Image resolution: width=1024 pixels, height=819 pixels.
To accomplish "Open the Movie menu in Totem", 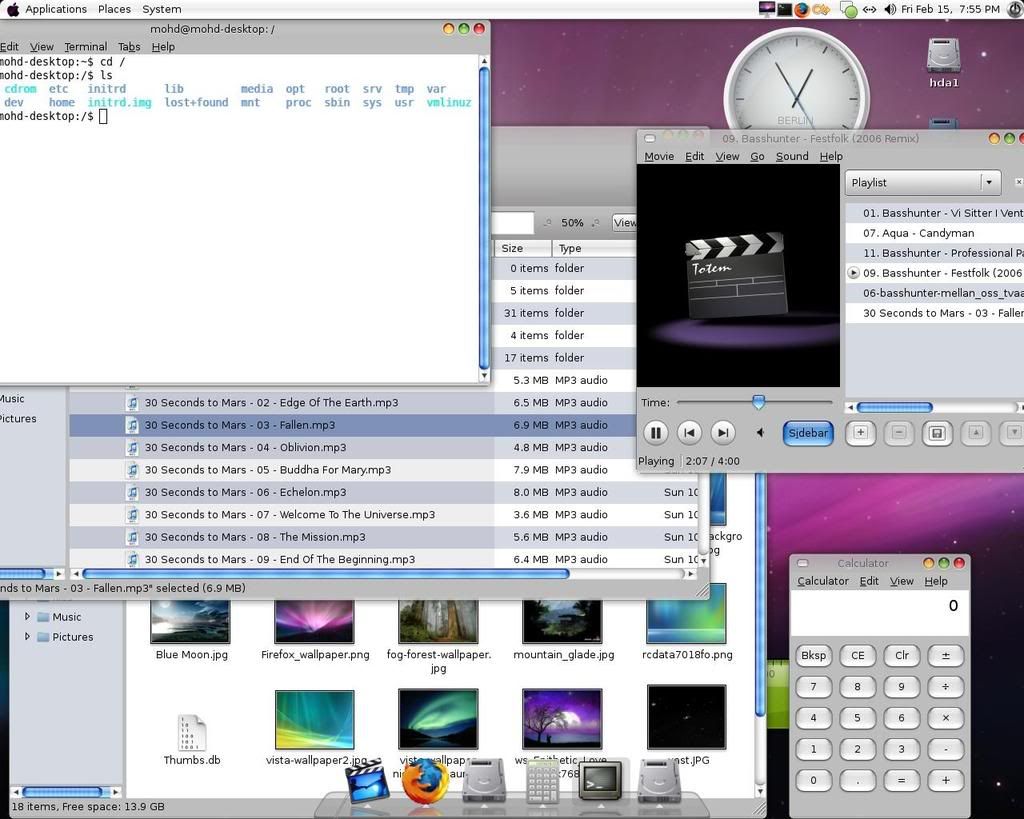I will 659,156.
